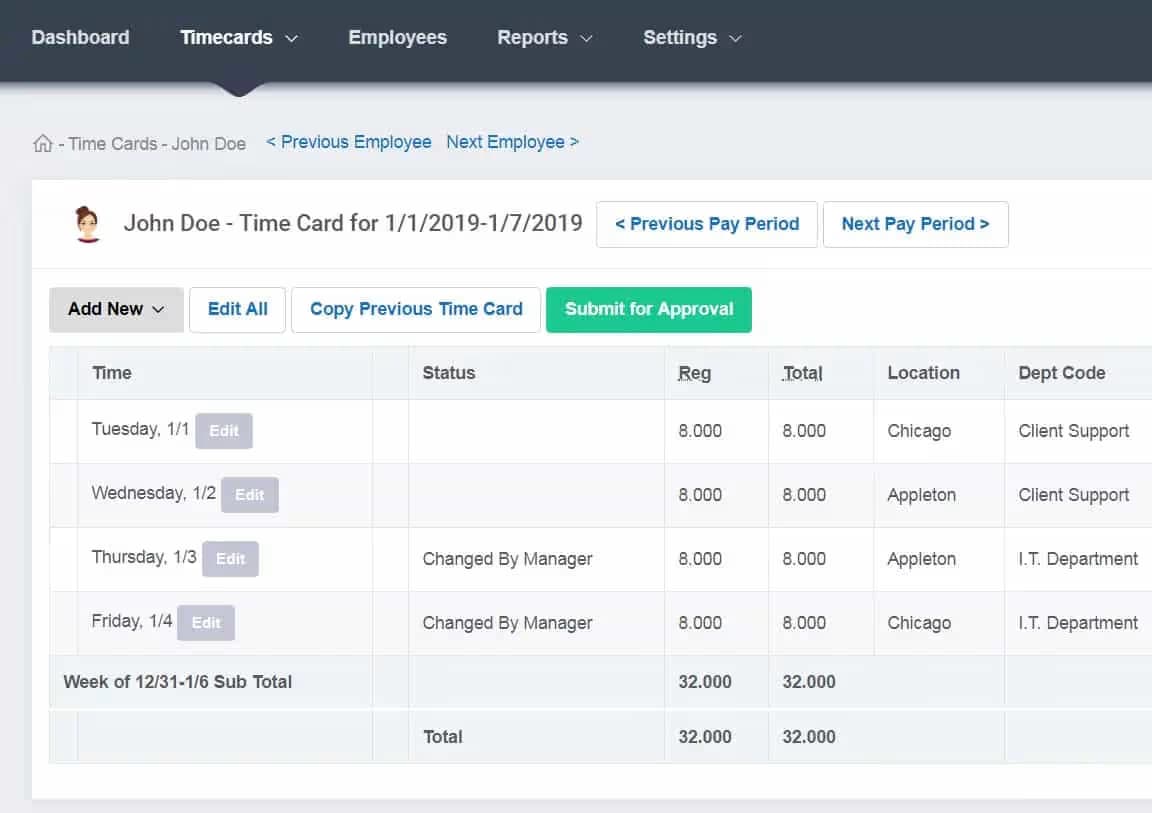The width and height of the screenshot is (1152, 813).
Task: Expand the Settings dropdown
Action: 681,37
